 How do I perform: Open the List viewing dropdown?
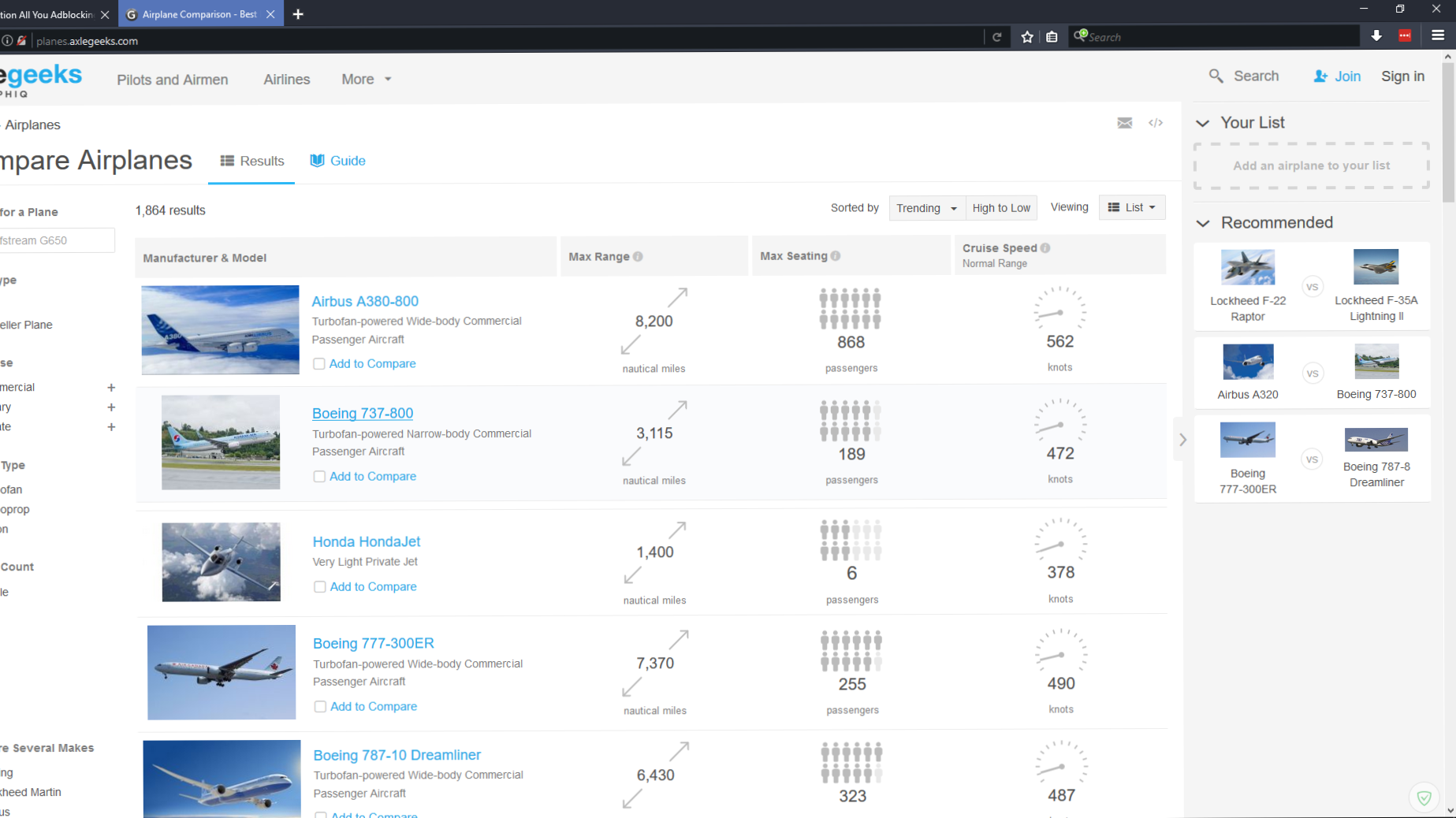click(x=1132, y=207)
